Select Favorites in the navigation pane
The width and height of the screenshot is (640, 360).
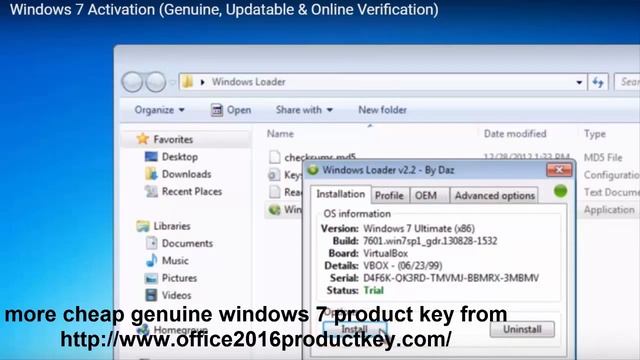(x=173, y=140)
